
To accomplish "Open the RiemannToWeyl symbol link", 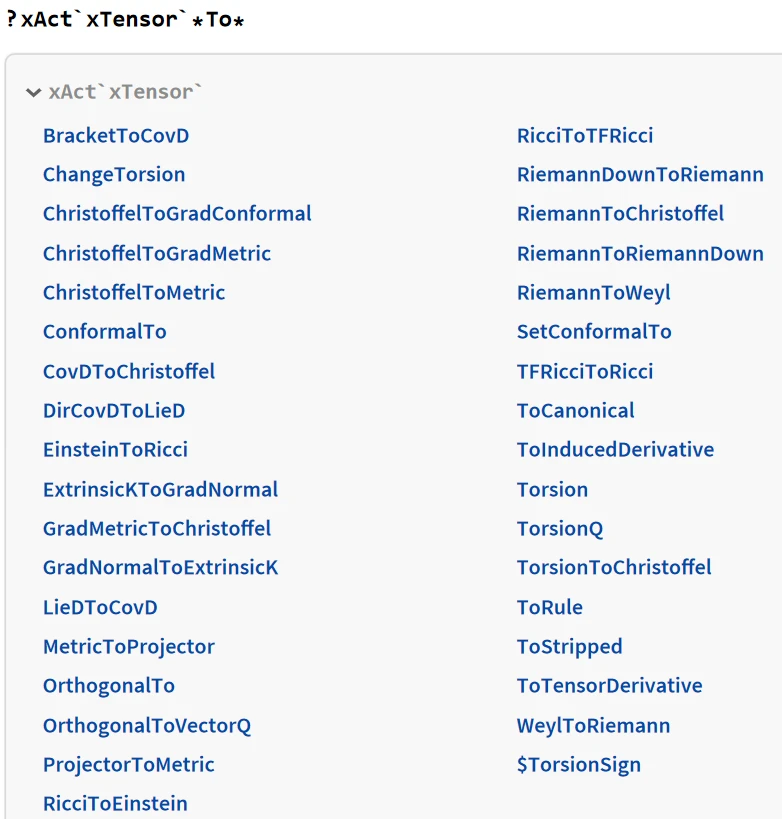I will 594,293.
